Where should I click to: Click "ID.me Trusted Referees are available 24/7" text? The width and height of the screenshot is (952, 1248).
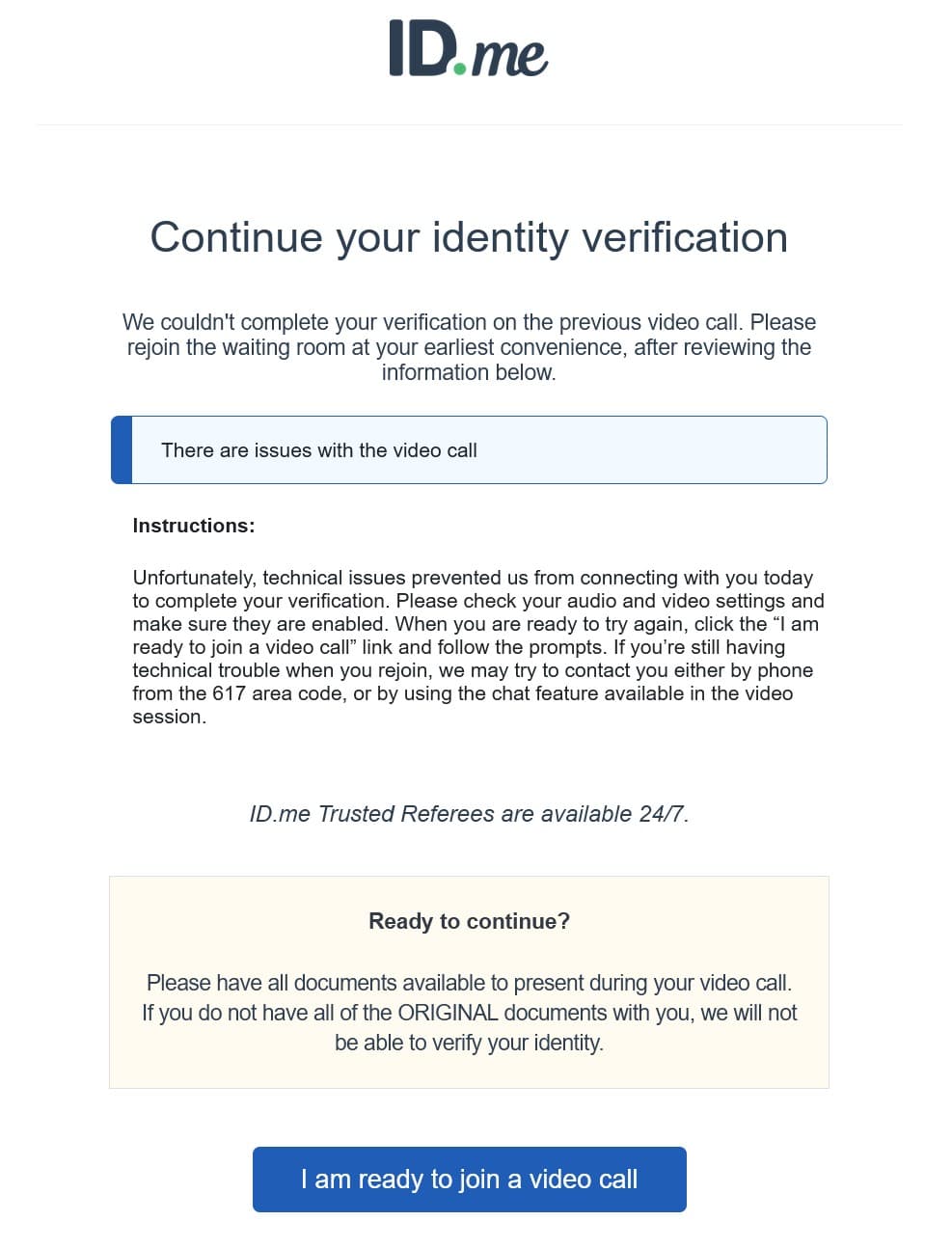(469, 814)
